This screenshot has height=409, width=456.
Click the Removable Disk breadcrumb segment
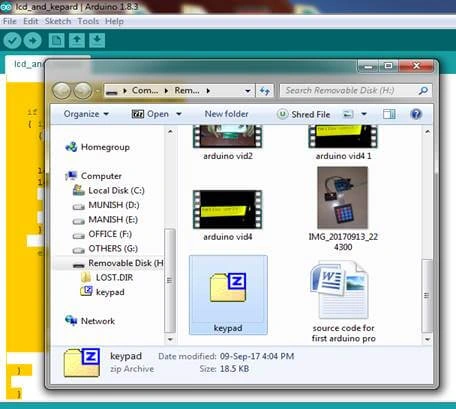coord(187,90)
